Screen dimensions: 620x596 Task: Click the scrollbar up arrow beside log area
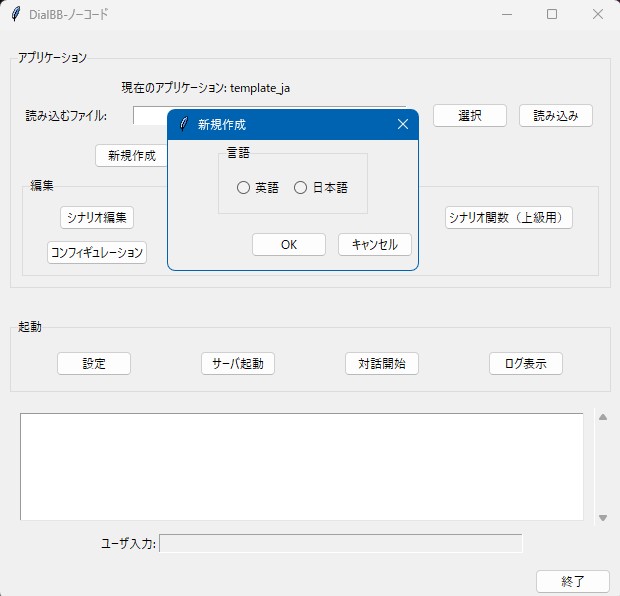(x=602, y=418)
